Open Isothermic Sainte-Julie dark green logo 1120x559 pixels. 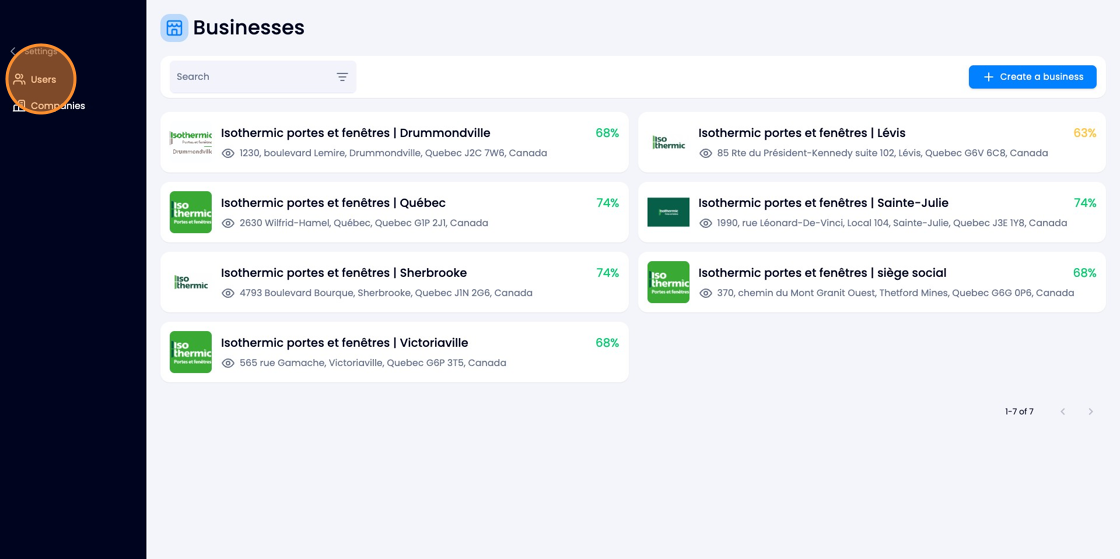(x=668, y=212)
